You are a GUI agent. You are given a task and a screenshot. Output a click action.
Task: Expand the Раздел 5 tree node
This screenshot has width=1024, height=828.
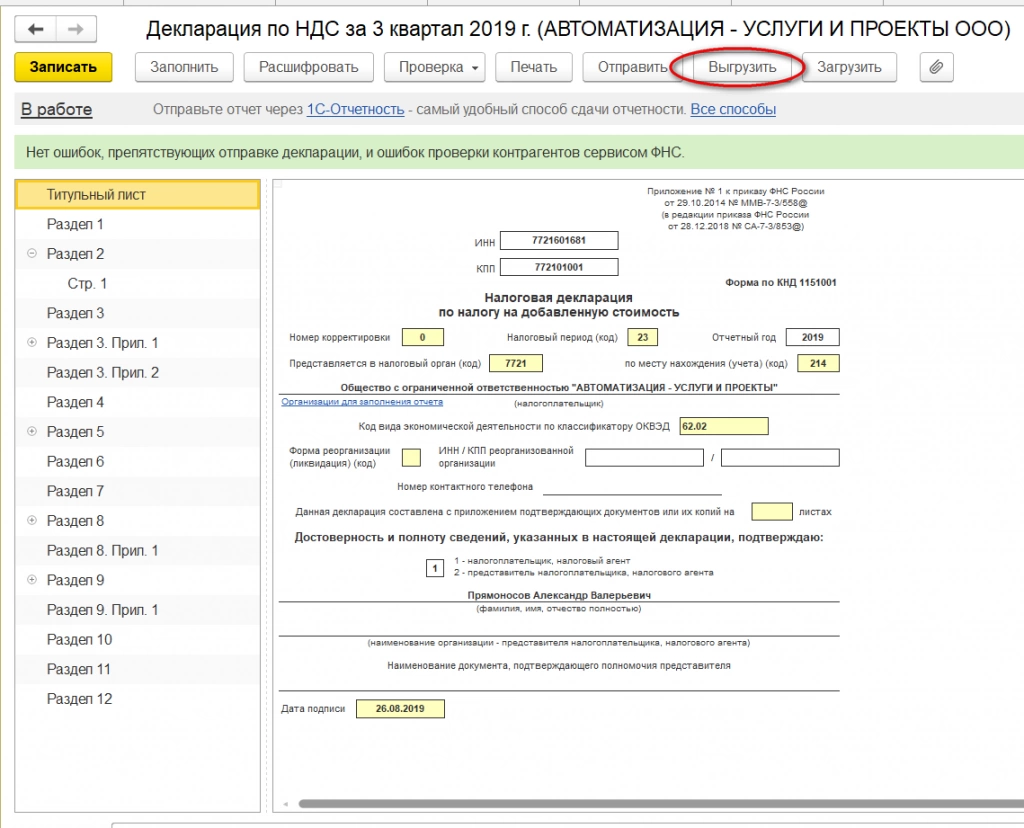31,431
